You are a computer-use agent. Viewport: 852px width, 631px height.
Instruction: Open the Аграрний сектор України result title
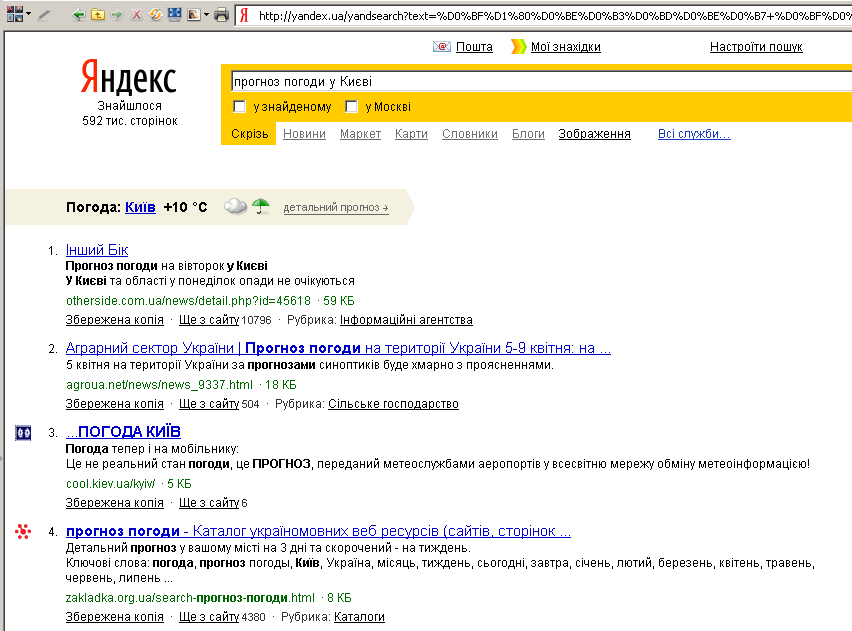tap(338, 348)
